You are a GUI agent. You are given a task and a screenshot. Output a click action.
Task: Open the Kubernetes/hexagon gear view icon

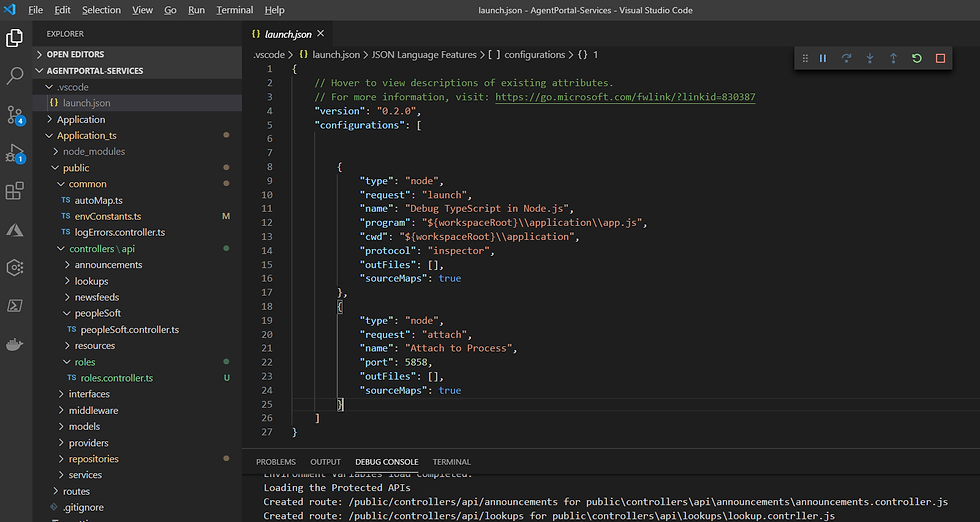[14, 268]
